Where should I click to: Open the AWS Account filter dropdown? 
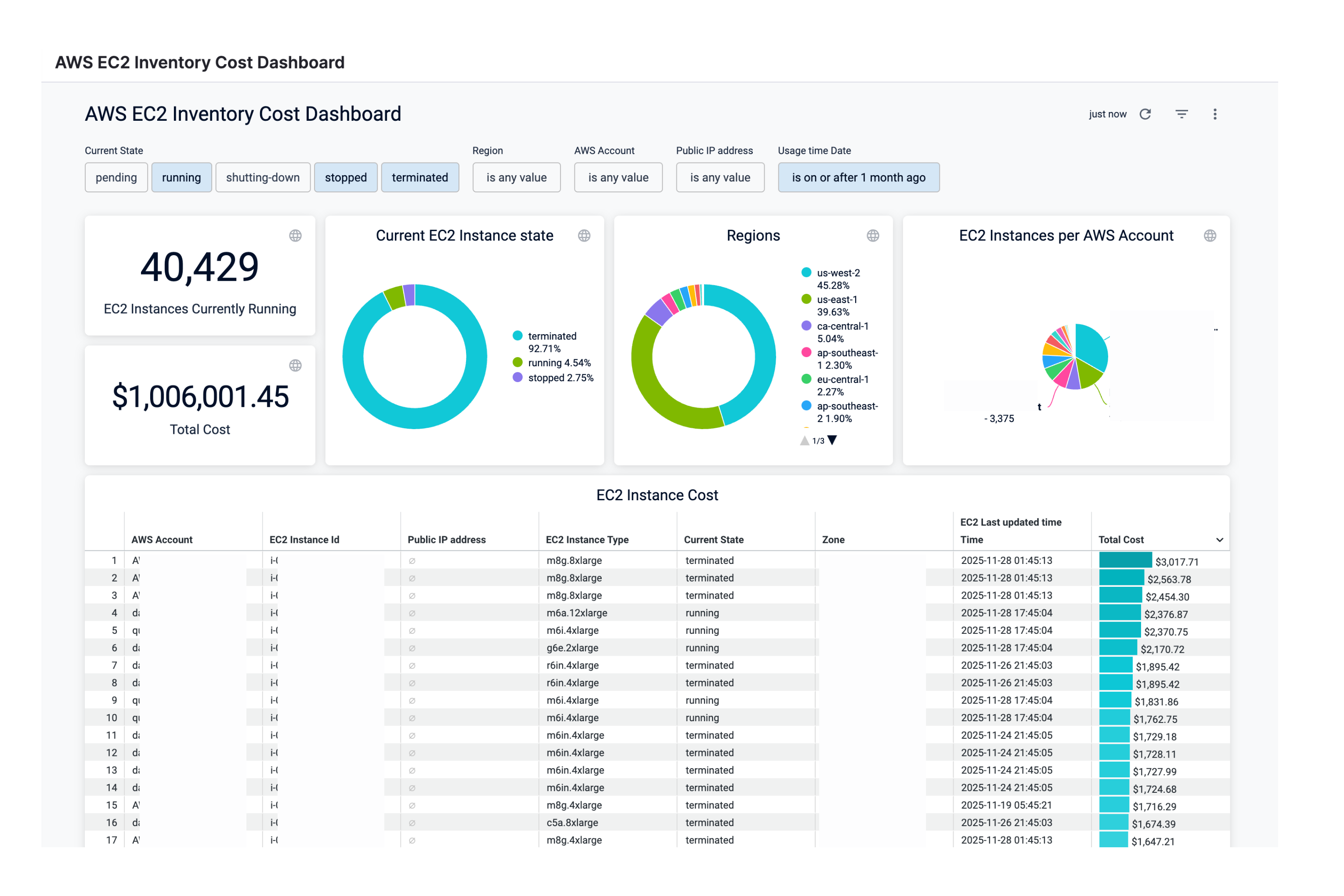tap(618, 178)
